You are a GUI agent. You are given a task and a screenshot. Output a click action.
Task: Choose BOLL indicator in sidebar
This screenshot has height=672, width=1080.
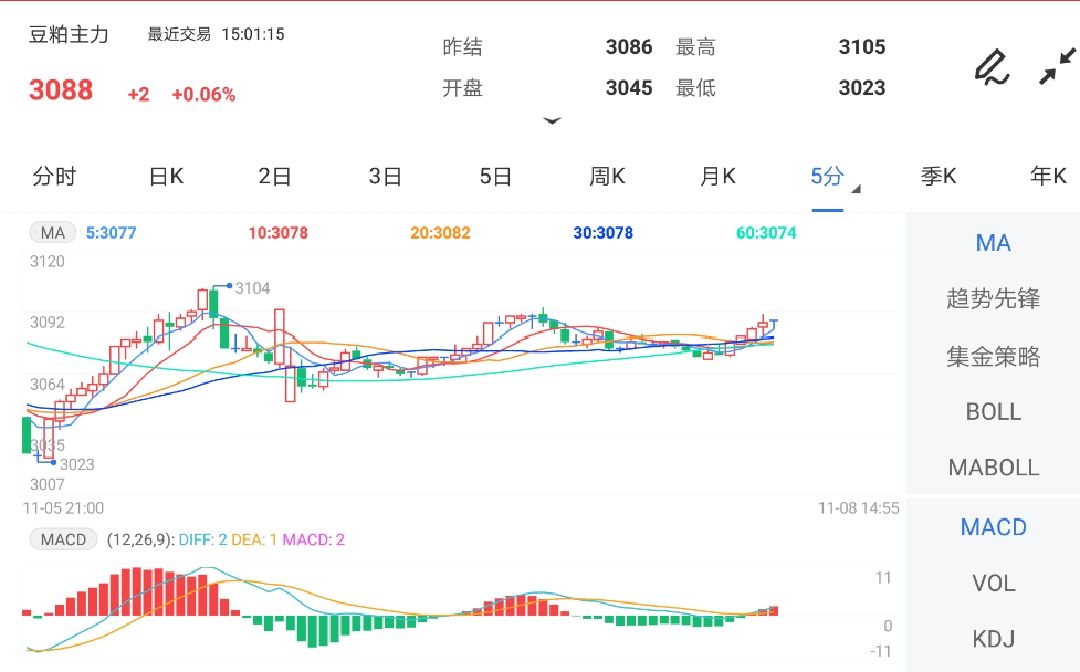pos(993,412)
